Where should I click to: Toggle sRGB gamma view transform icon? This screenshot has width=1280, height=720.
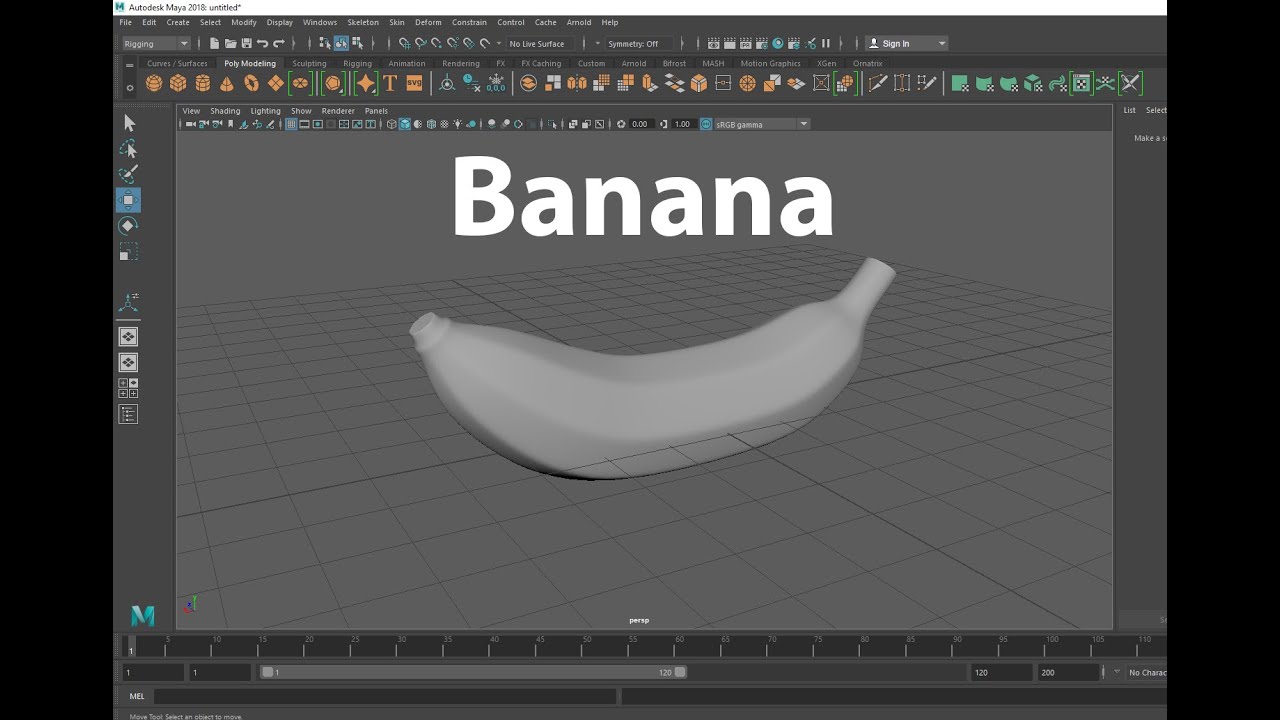click(706, 124)
